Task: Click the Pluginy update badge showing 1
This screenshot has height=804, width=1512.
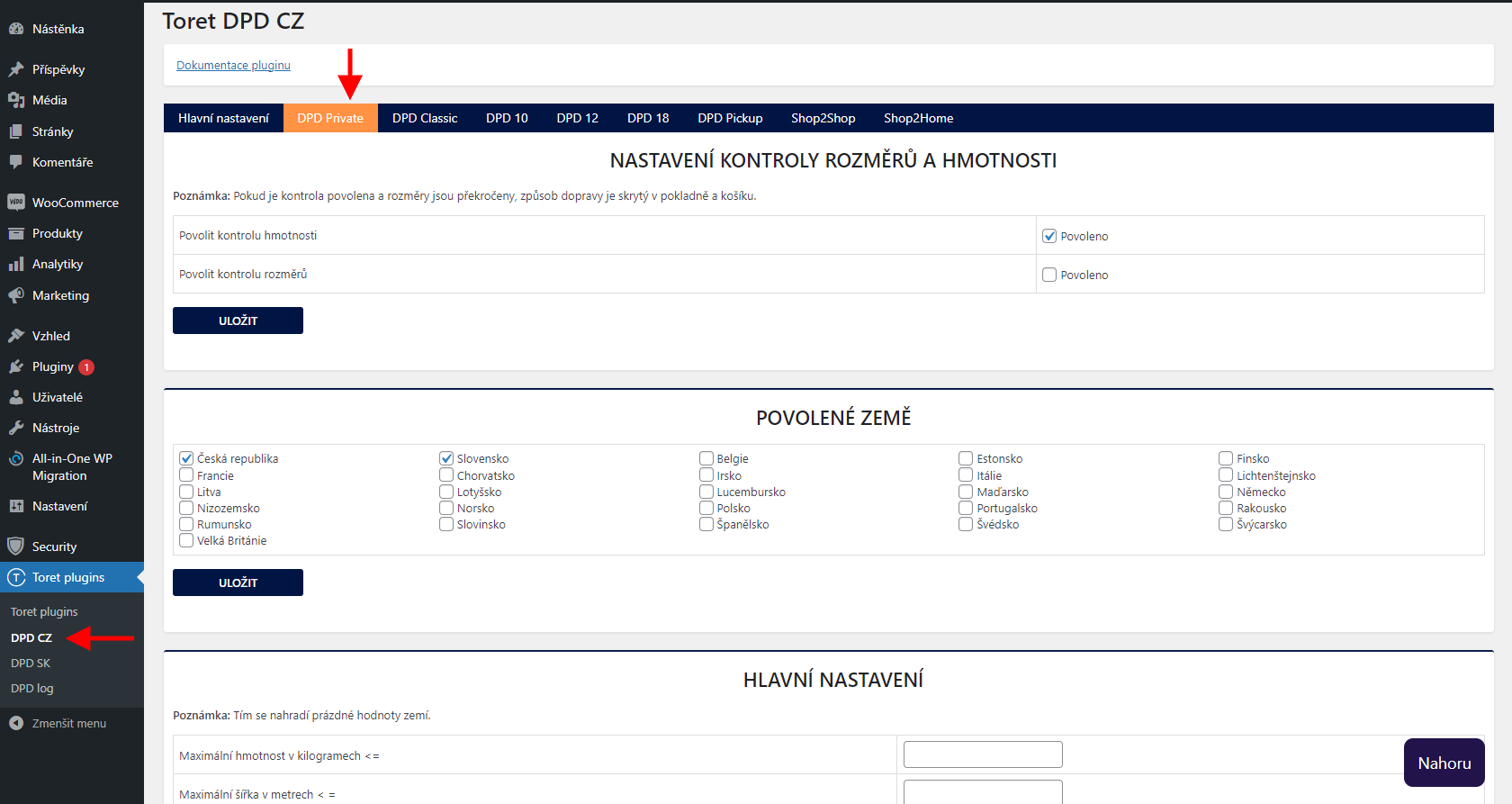Action: (x=86, y=367)
